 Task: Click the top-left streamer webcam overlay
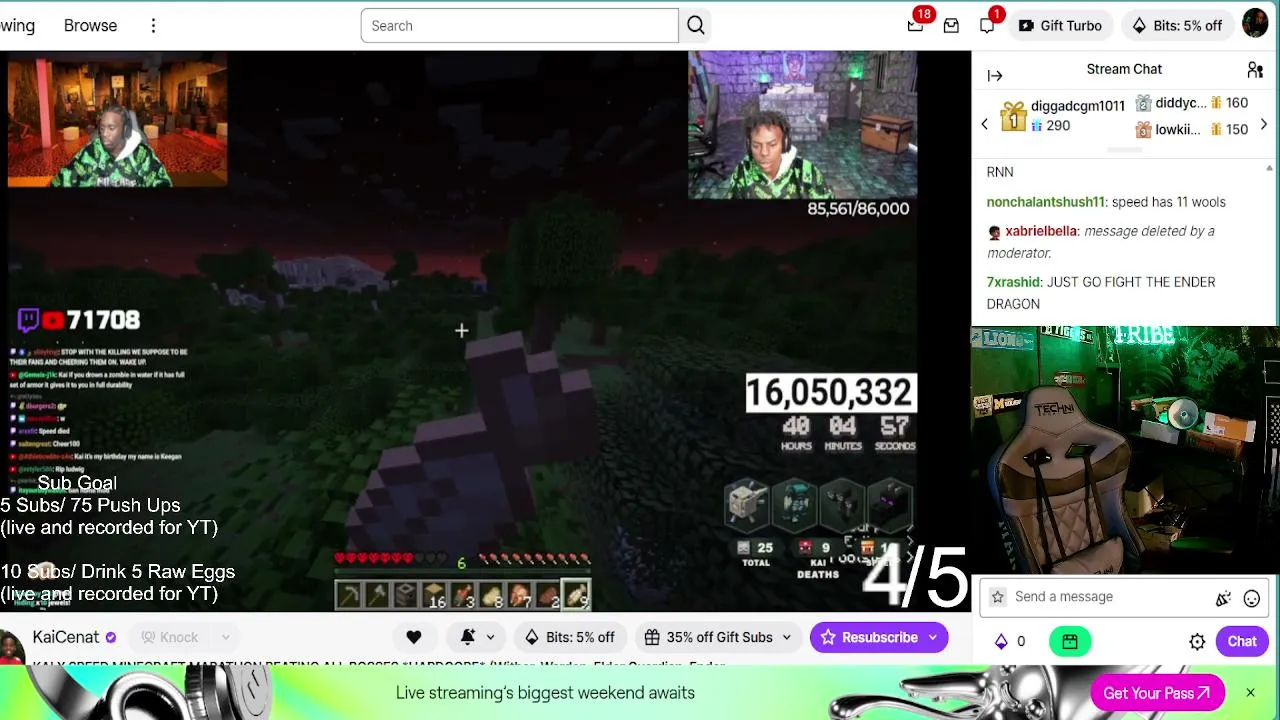117,121
